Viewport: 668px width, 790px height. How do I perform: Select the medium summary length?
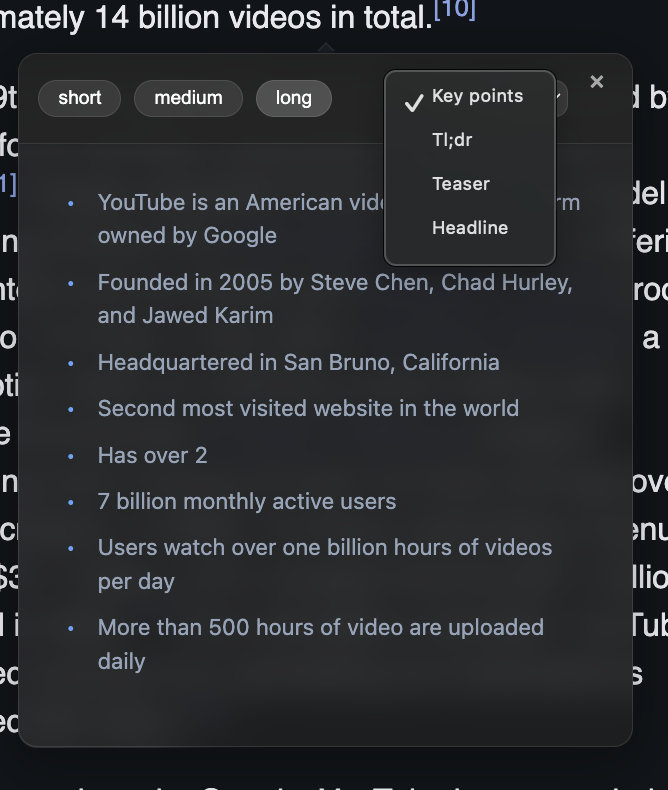pos(188,98)
